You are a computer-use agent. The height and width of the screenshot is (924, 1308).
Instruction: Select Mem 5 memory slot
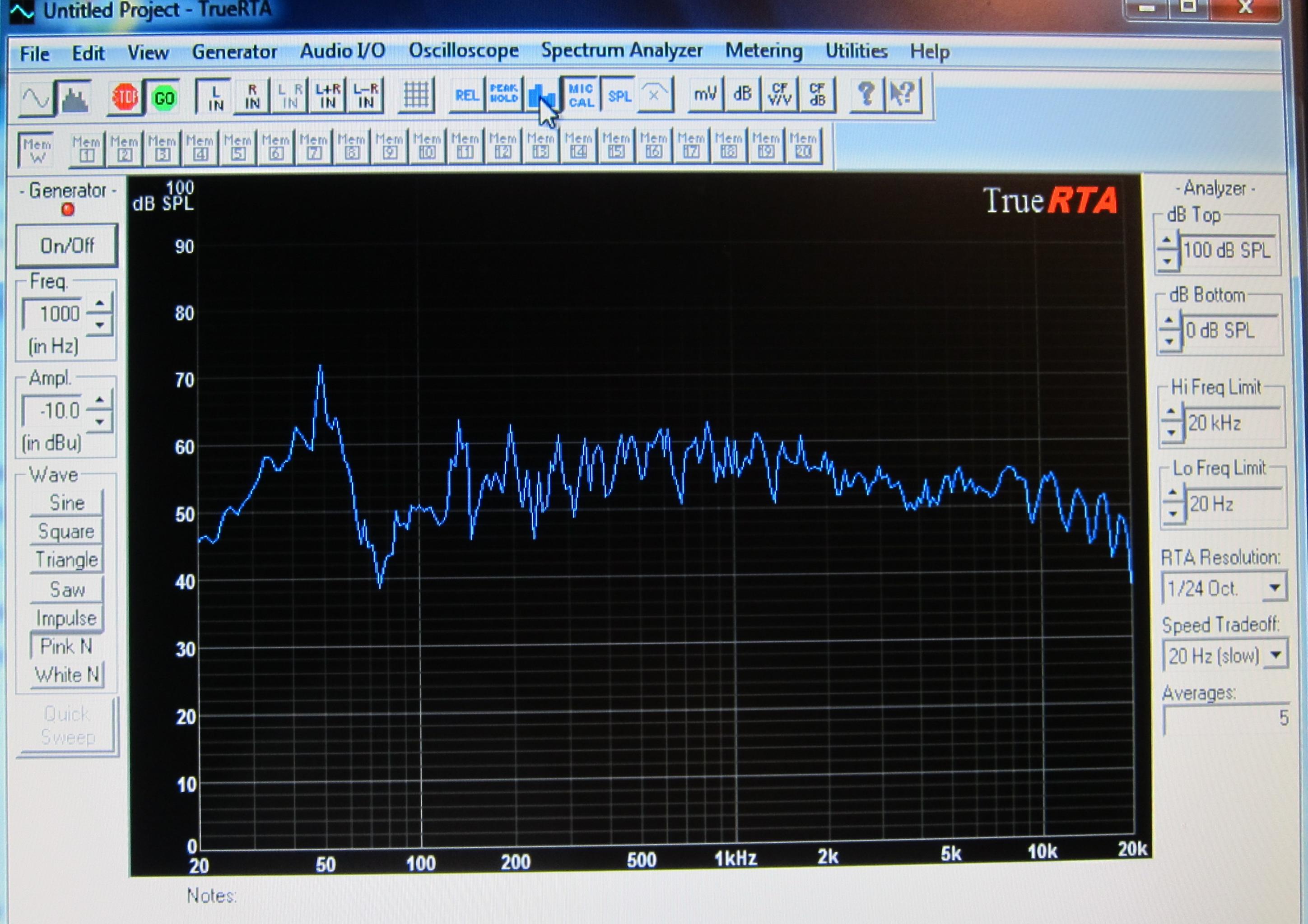point(237,148)
